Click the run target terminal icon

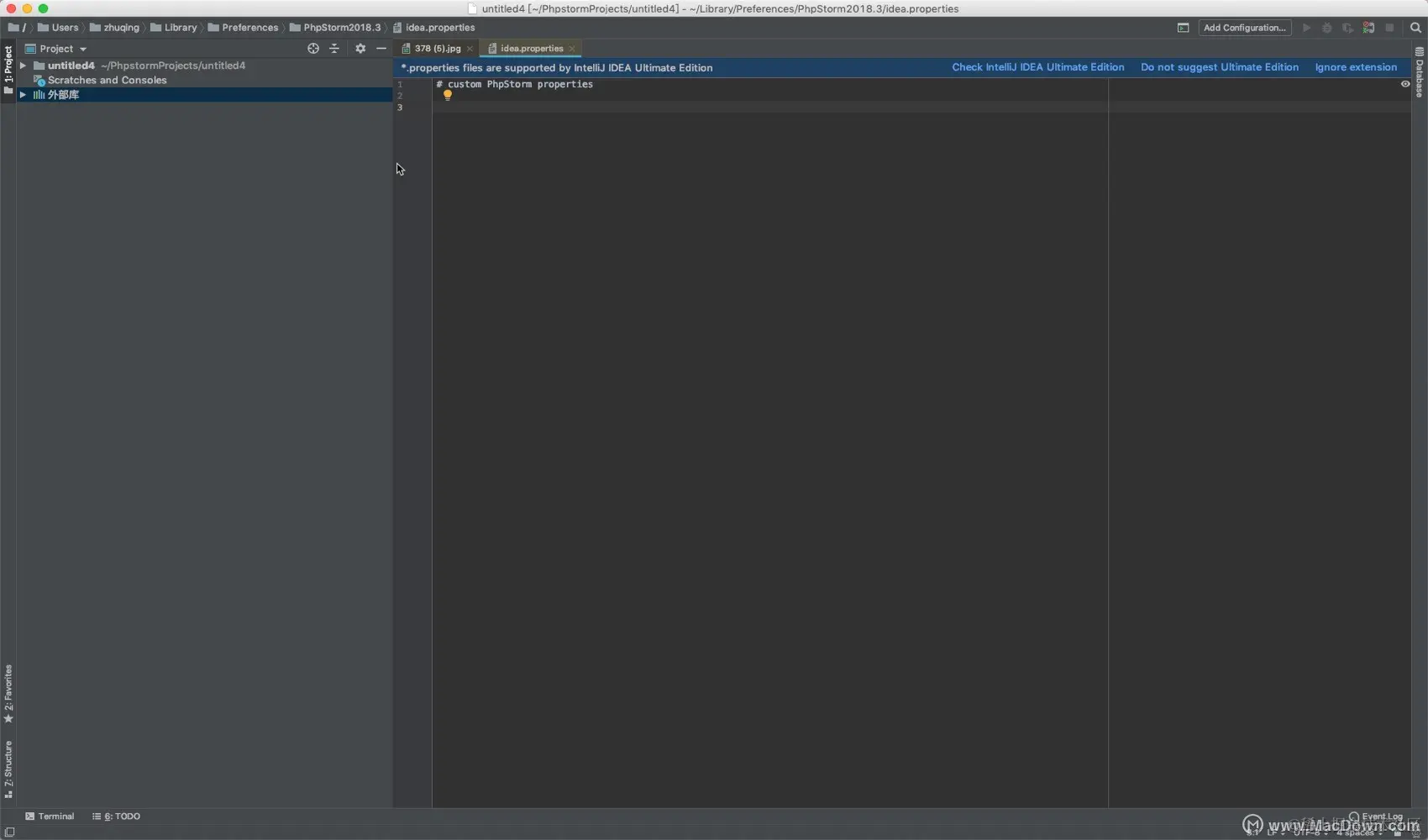[x=1183, y=28]
